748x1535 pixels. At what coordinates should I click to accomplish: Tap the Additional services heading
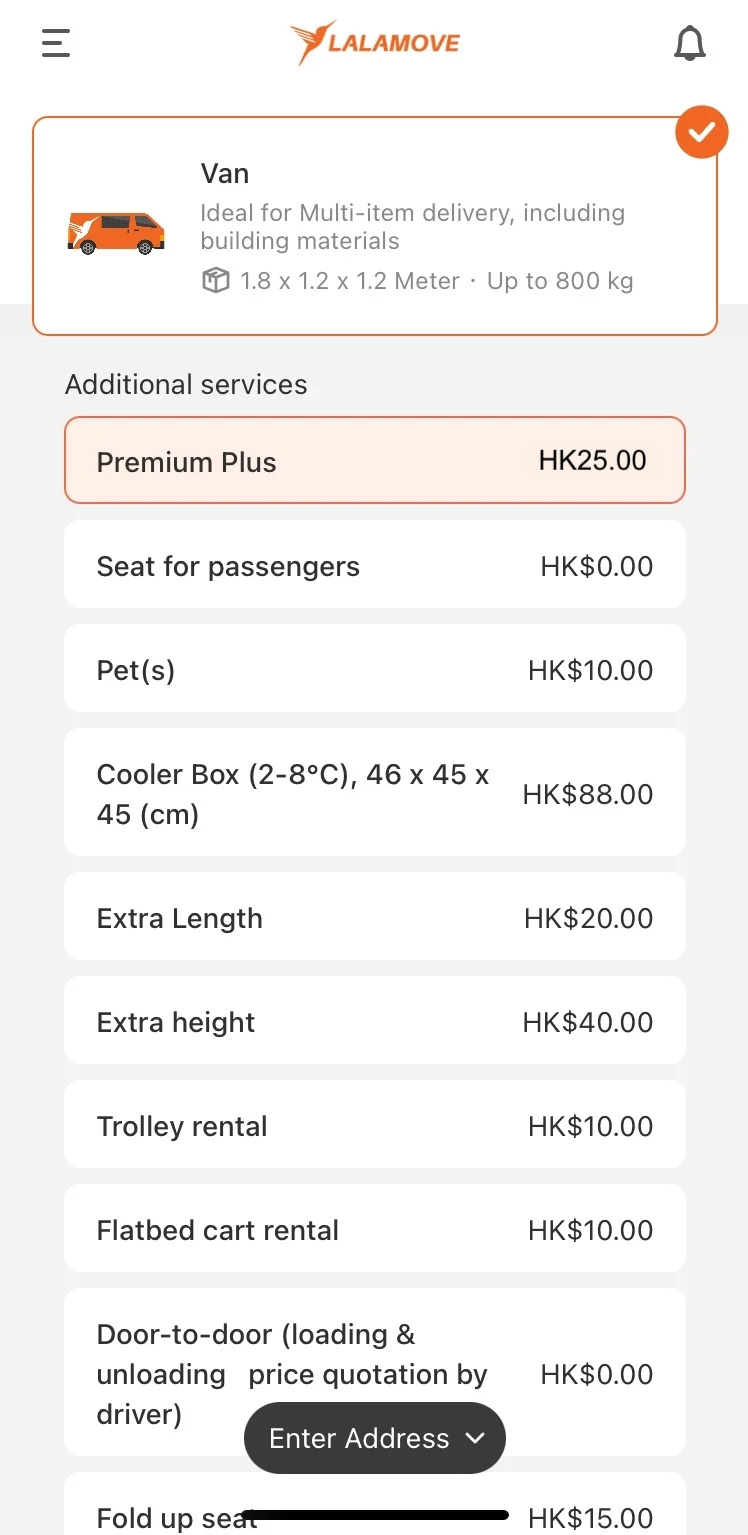click(186, 385)
